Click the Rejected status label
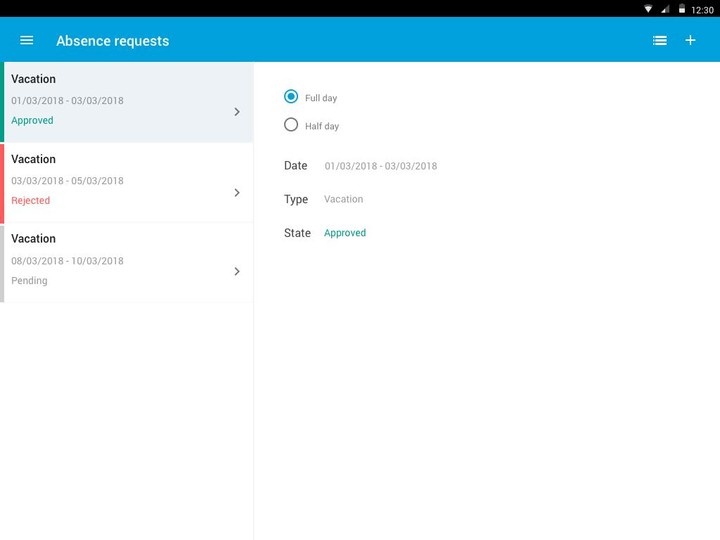The width and height of the screenshot is (720, 540). coord(30,200)
